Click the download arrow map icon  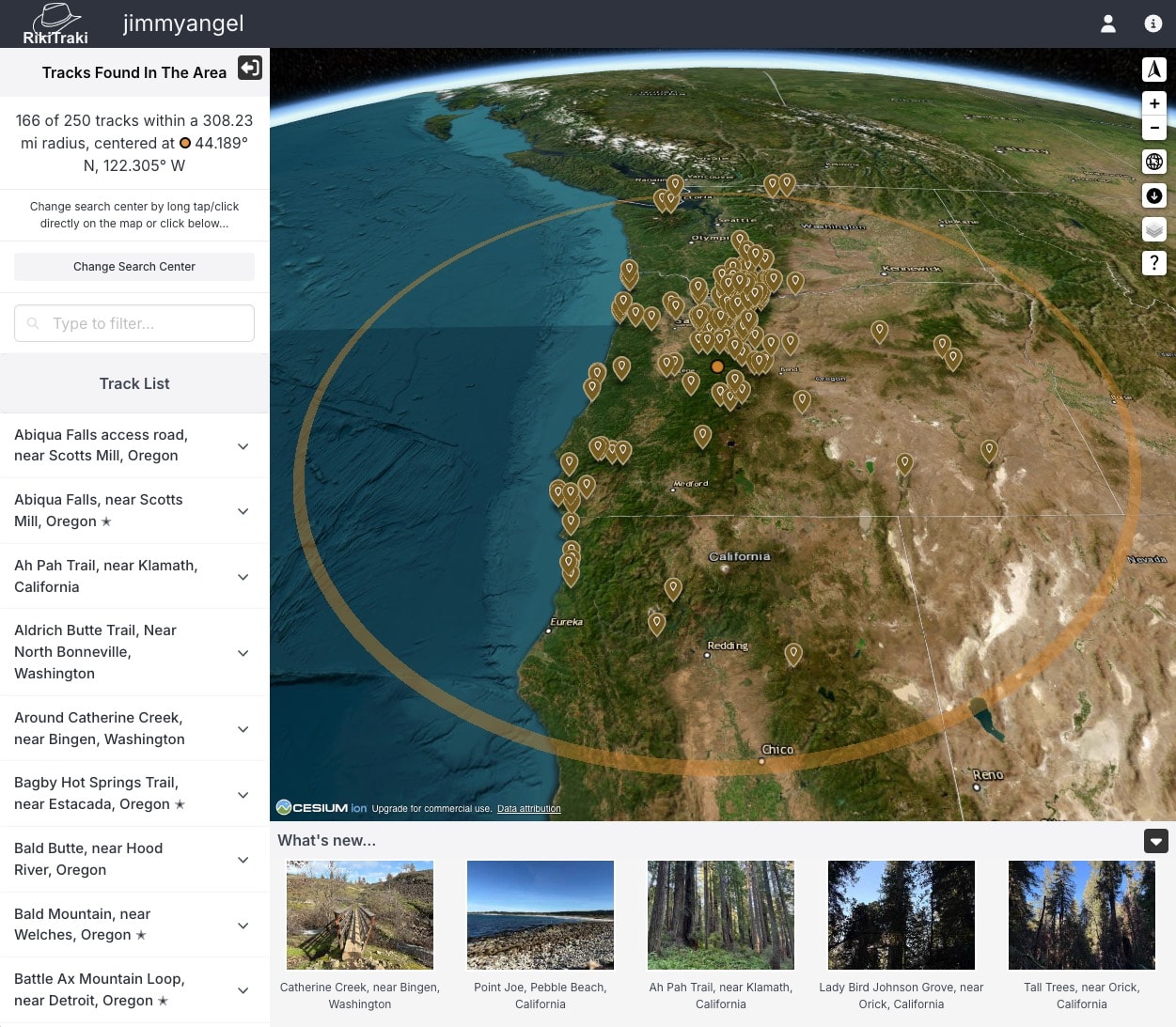pos(1154,195)
